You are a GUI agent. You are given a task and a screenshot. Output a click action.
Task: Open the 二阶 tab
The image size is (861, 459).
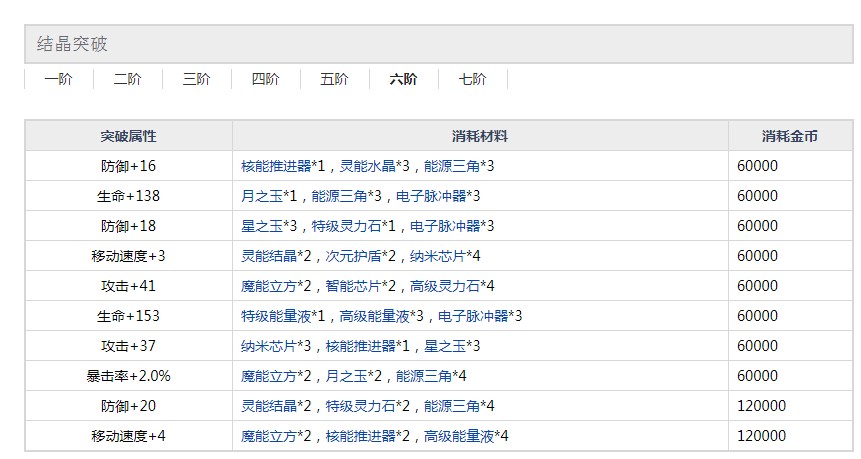[127, 79]
